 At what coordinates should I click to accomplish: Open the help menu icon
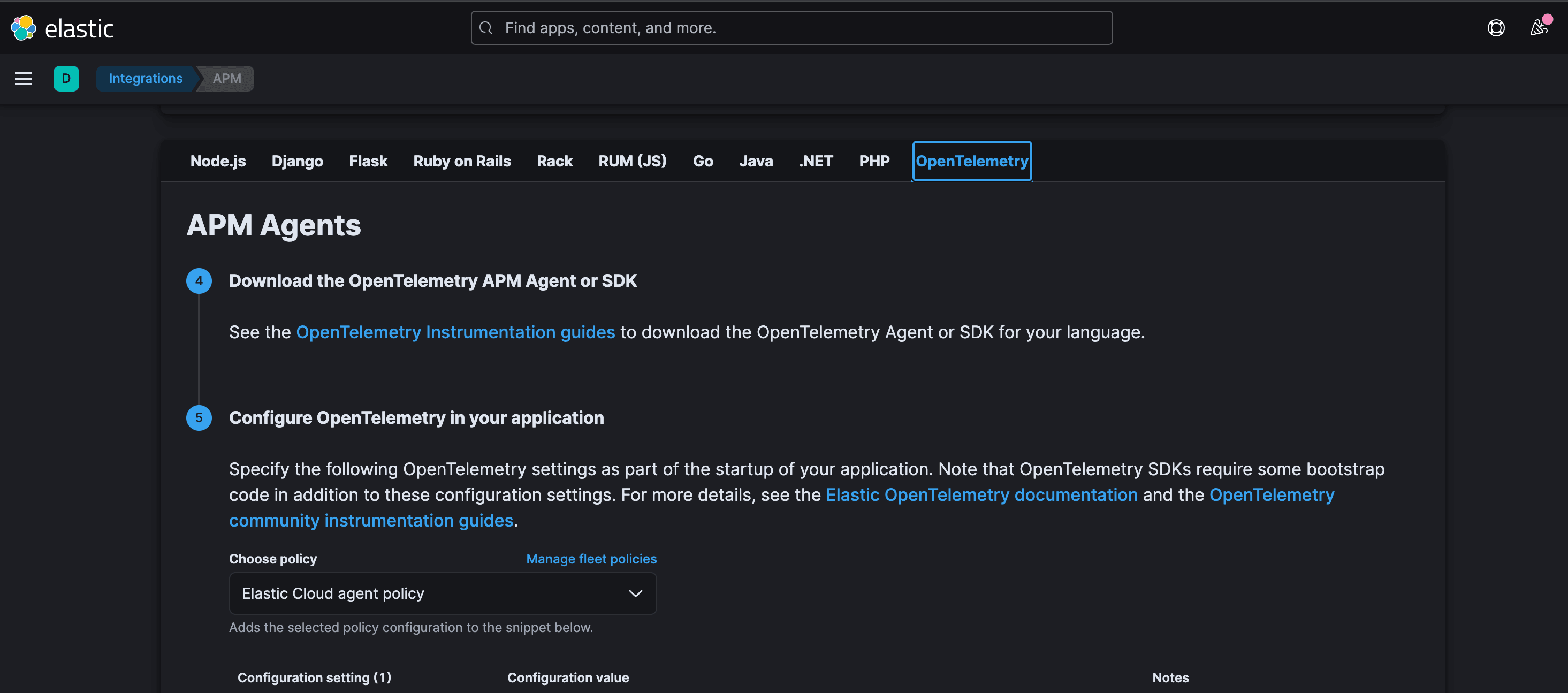click(1496, 28)
